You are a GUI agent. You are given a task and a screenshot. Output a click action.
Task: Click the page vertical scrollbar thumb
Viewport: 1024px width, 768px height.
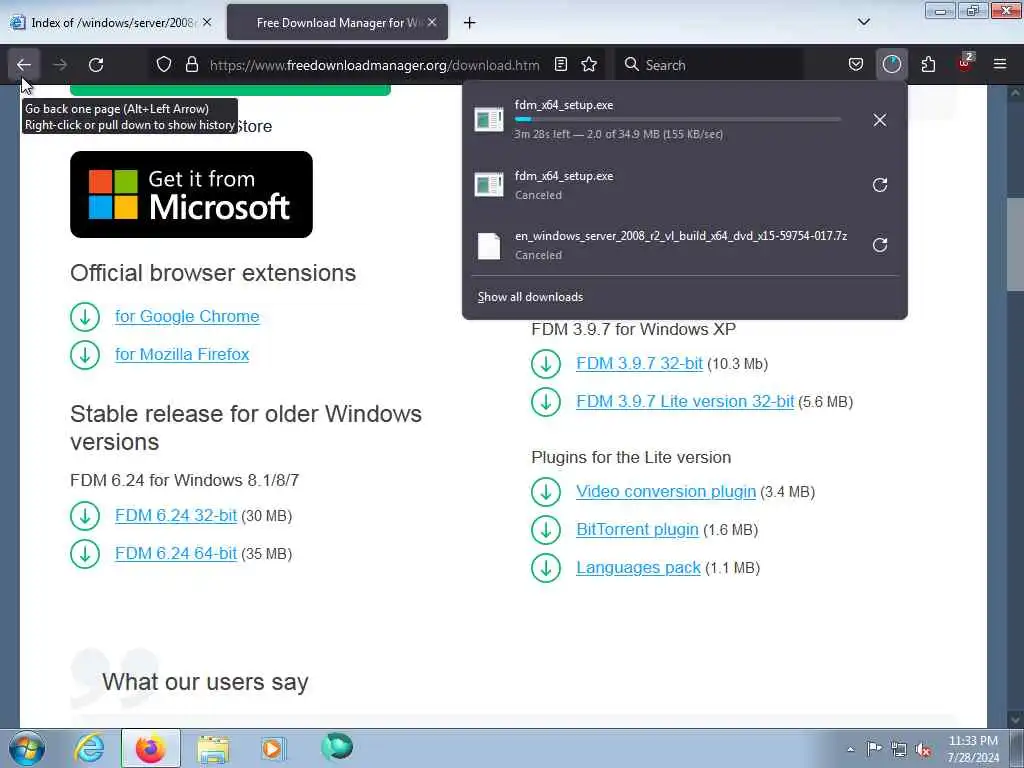[1014, 244]
